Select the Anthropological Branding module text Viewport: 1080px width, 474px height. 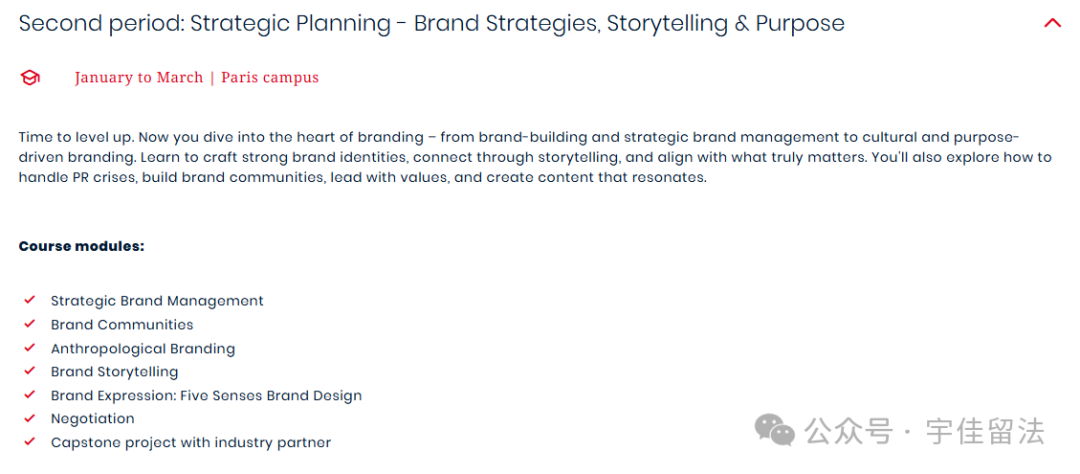pos(143,349)
